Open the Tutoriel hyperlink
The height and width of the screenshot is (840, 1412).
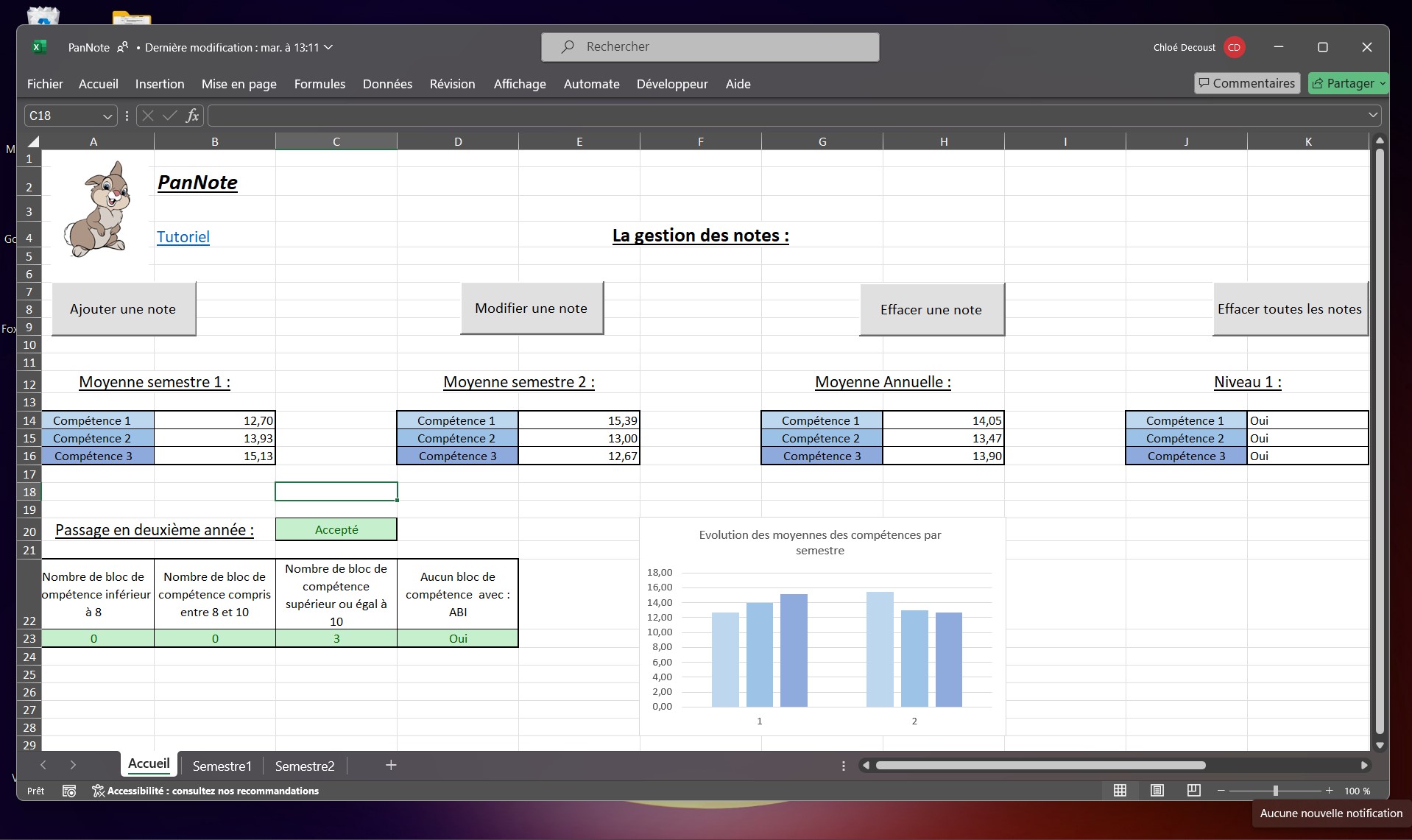point(183,237)
